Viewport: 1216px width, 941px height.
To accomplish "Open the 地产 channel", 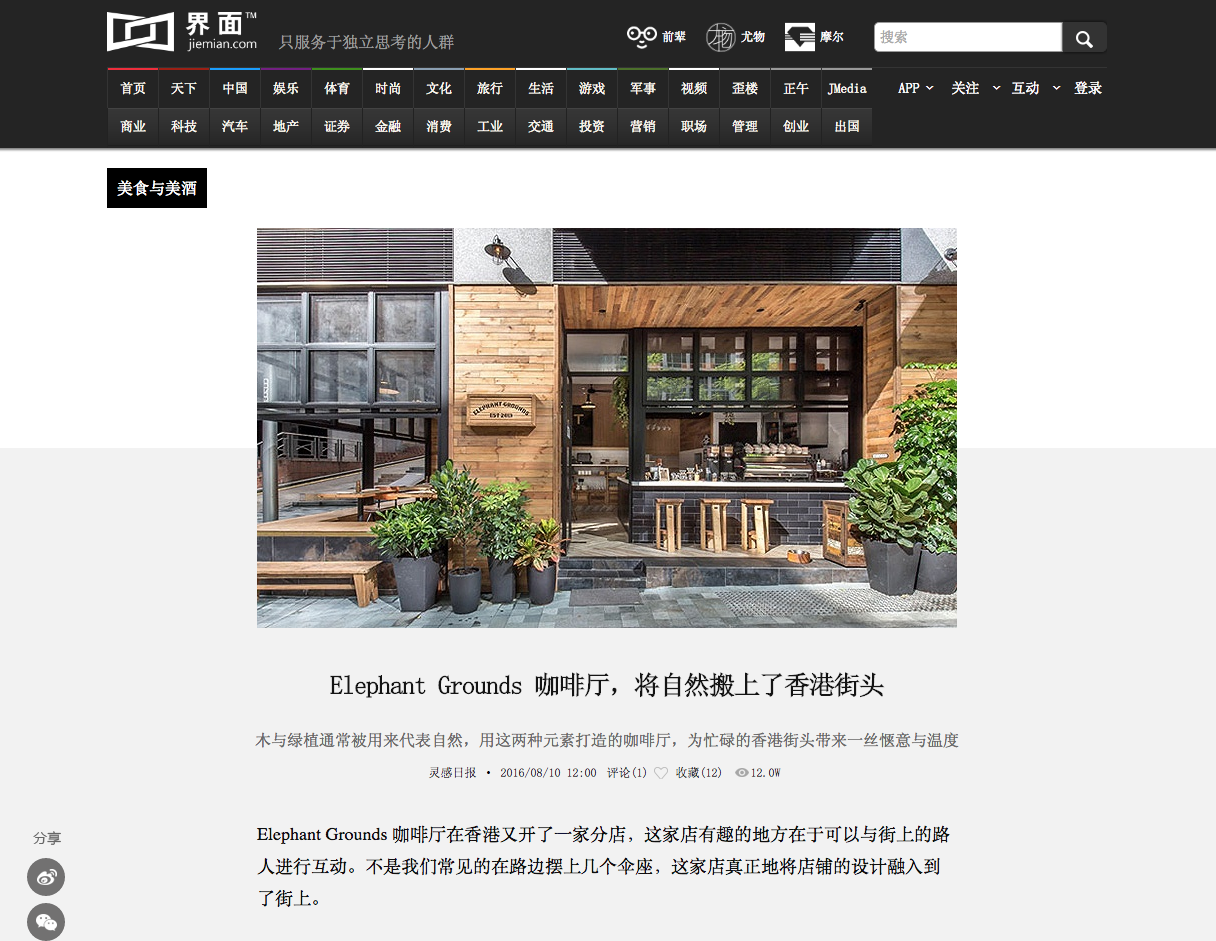I will (285, 126).
